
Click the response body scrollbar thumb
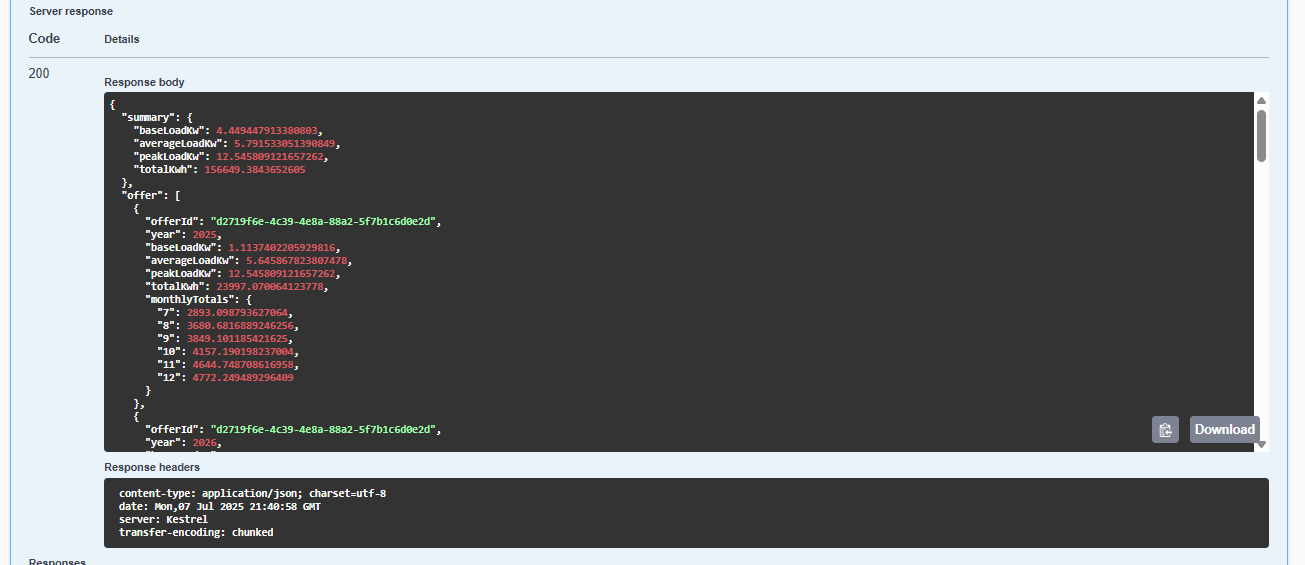(1261, 135)
